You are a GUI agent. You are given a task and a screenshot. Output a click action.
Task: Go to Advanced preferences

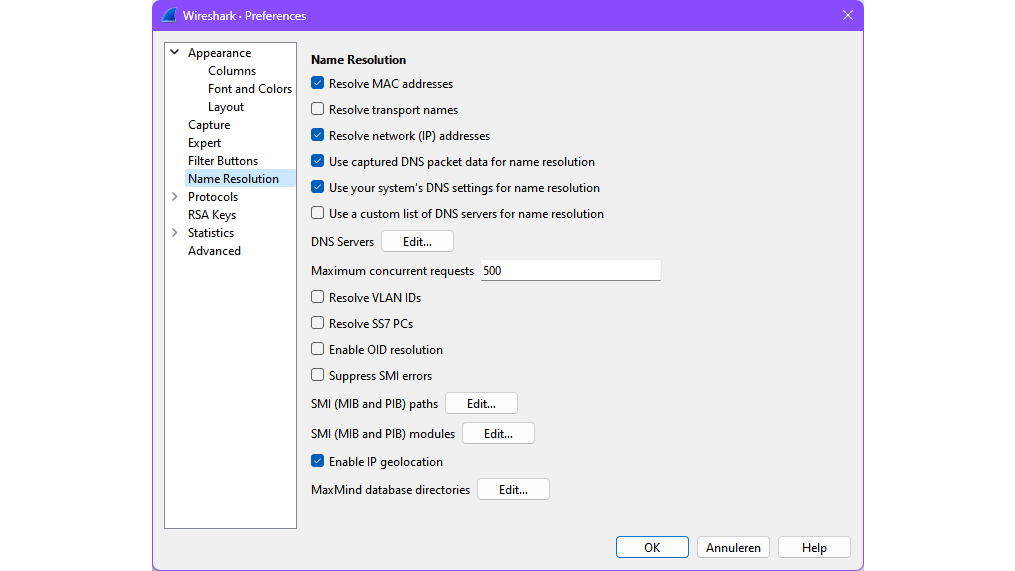(x=214, y=251)
